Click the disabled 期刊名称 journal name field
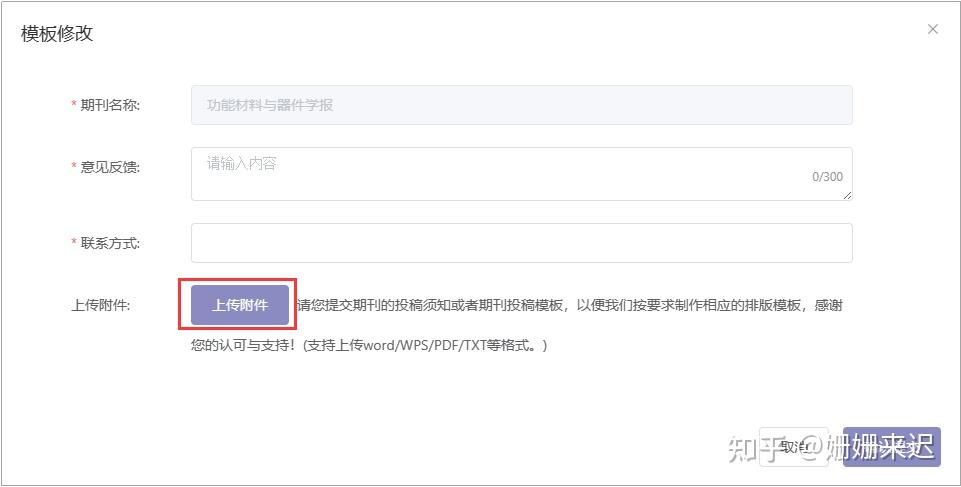The height and width of the screenshot is (487, 961). [x=522, y=105]
